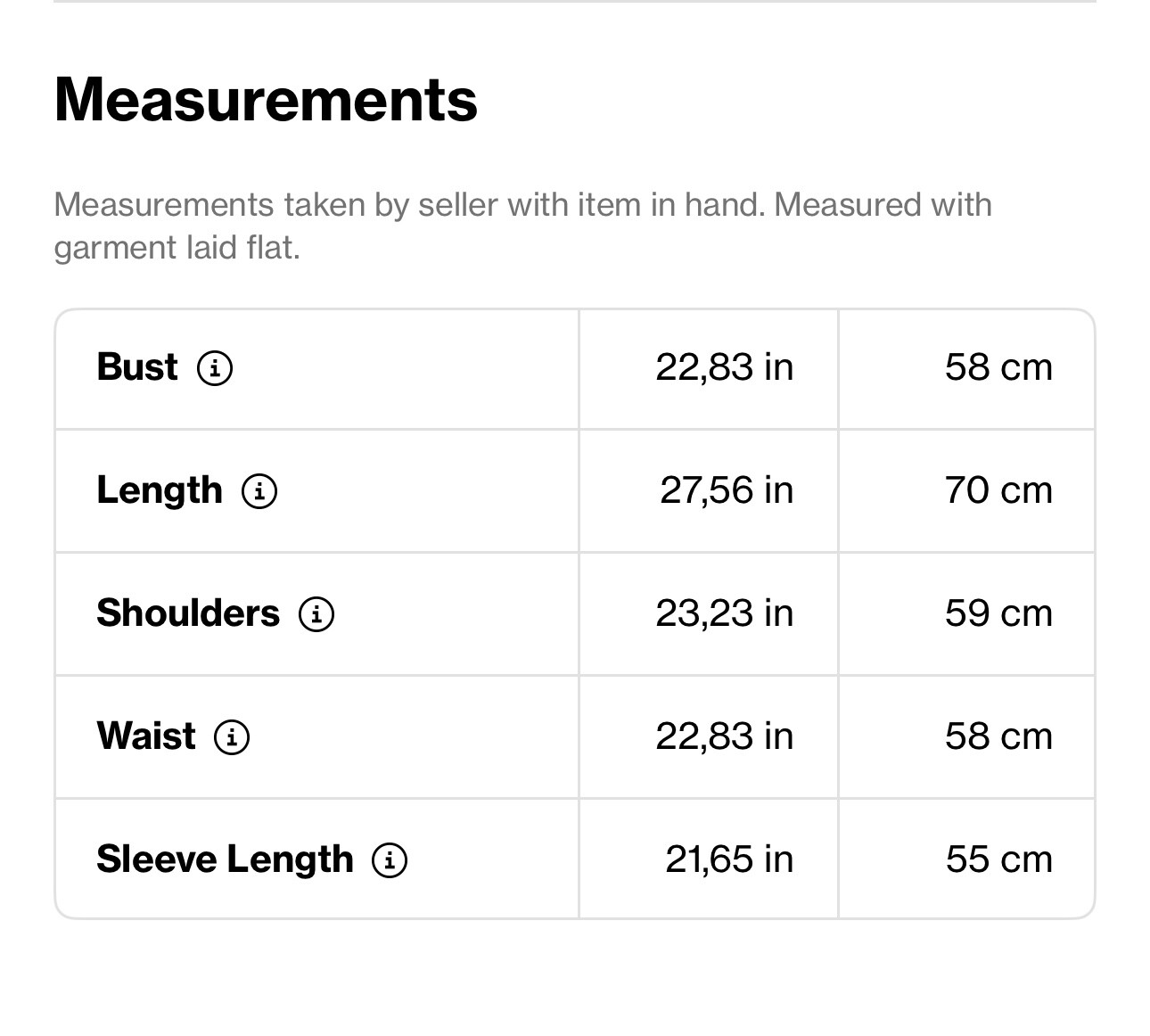
Task: Select the Bust row label
Action: click(x=137, y=367)
